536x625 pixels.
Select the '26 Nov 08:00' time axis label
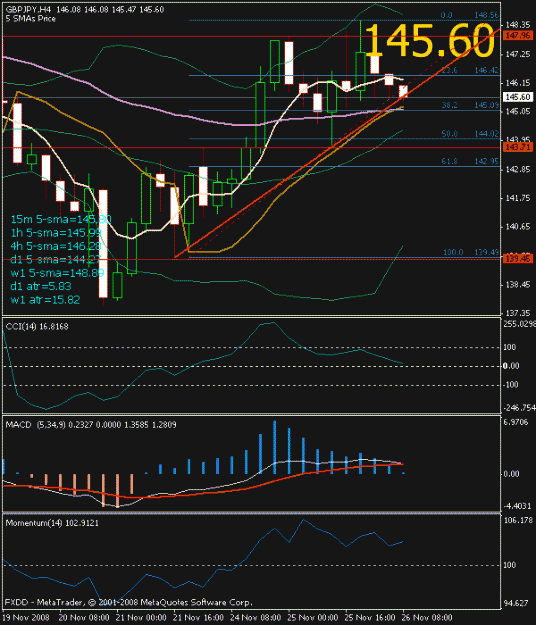427,618
